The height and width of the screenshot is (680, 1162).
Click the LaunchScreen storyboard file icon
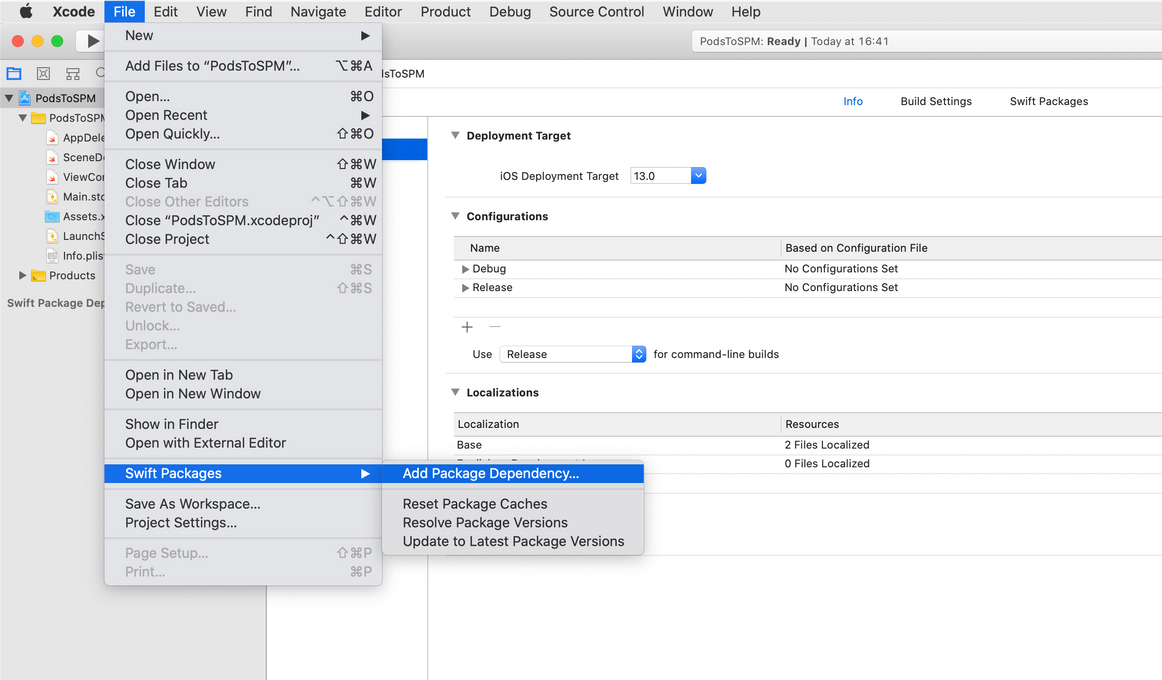click(52, 236)
